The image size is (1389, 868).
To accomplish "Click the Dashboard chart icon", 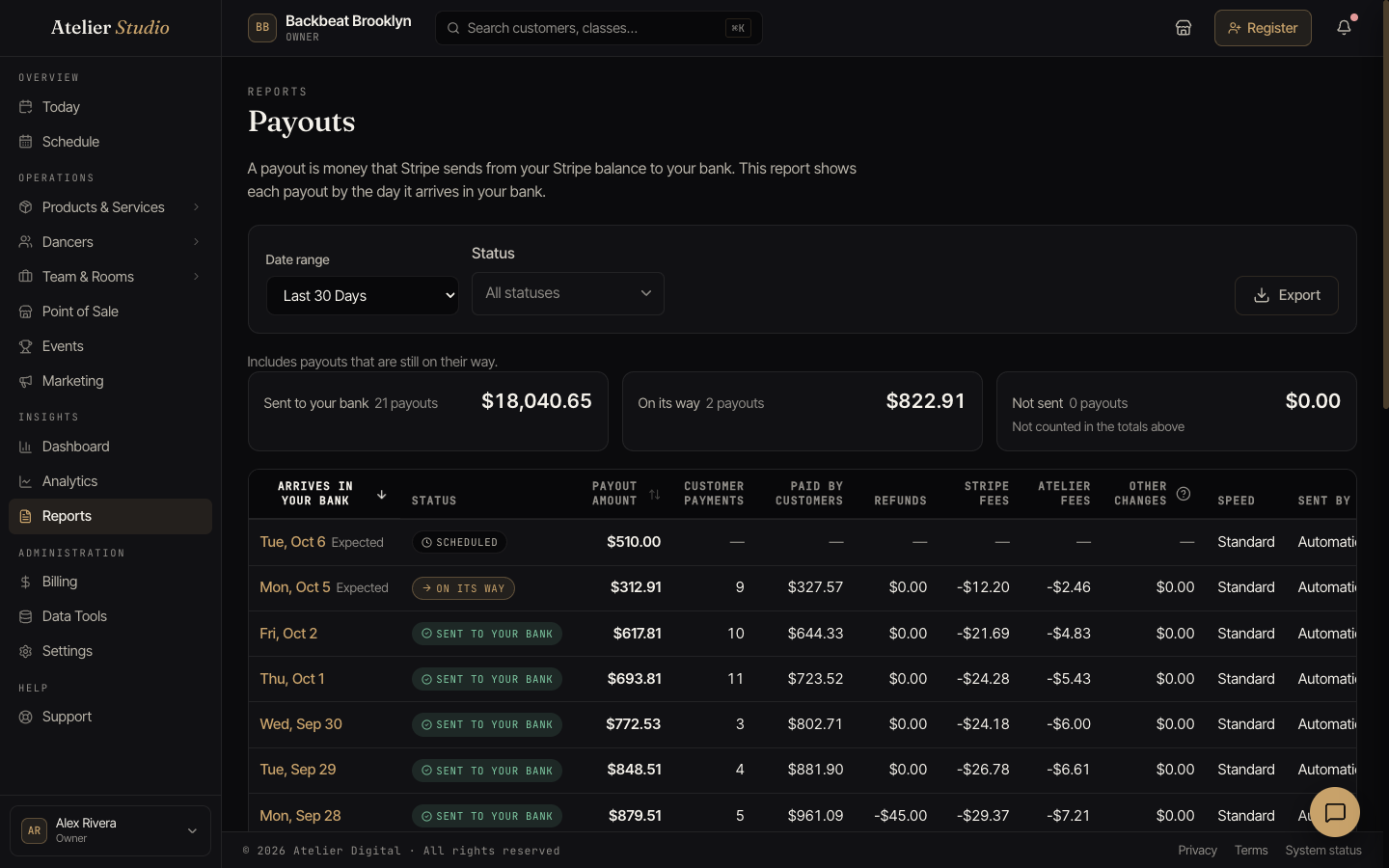I will [26, 447].
